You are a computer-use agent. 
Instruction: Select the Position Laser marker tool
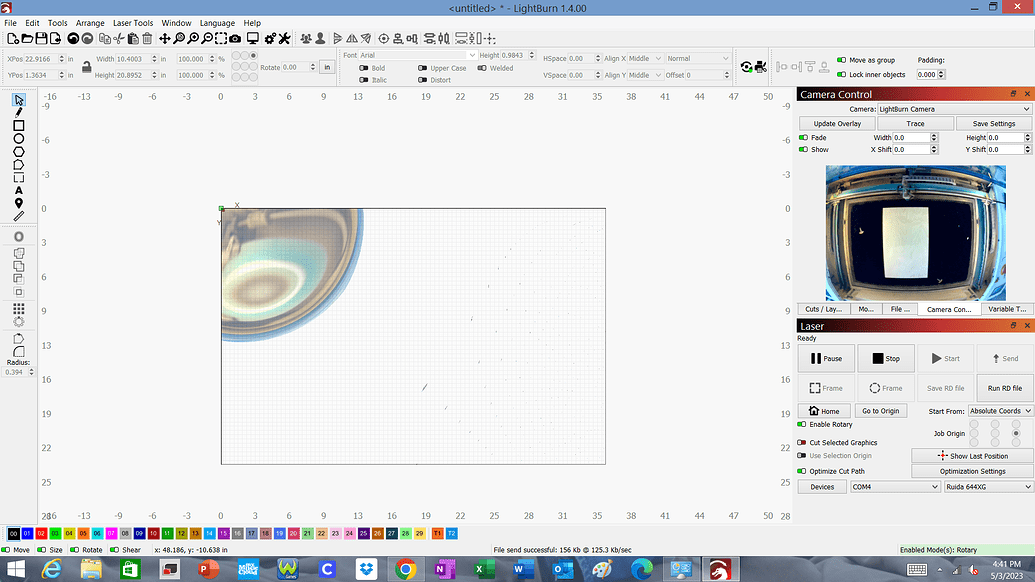point(19,203)
